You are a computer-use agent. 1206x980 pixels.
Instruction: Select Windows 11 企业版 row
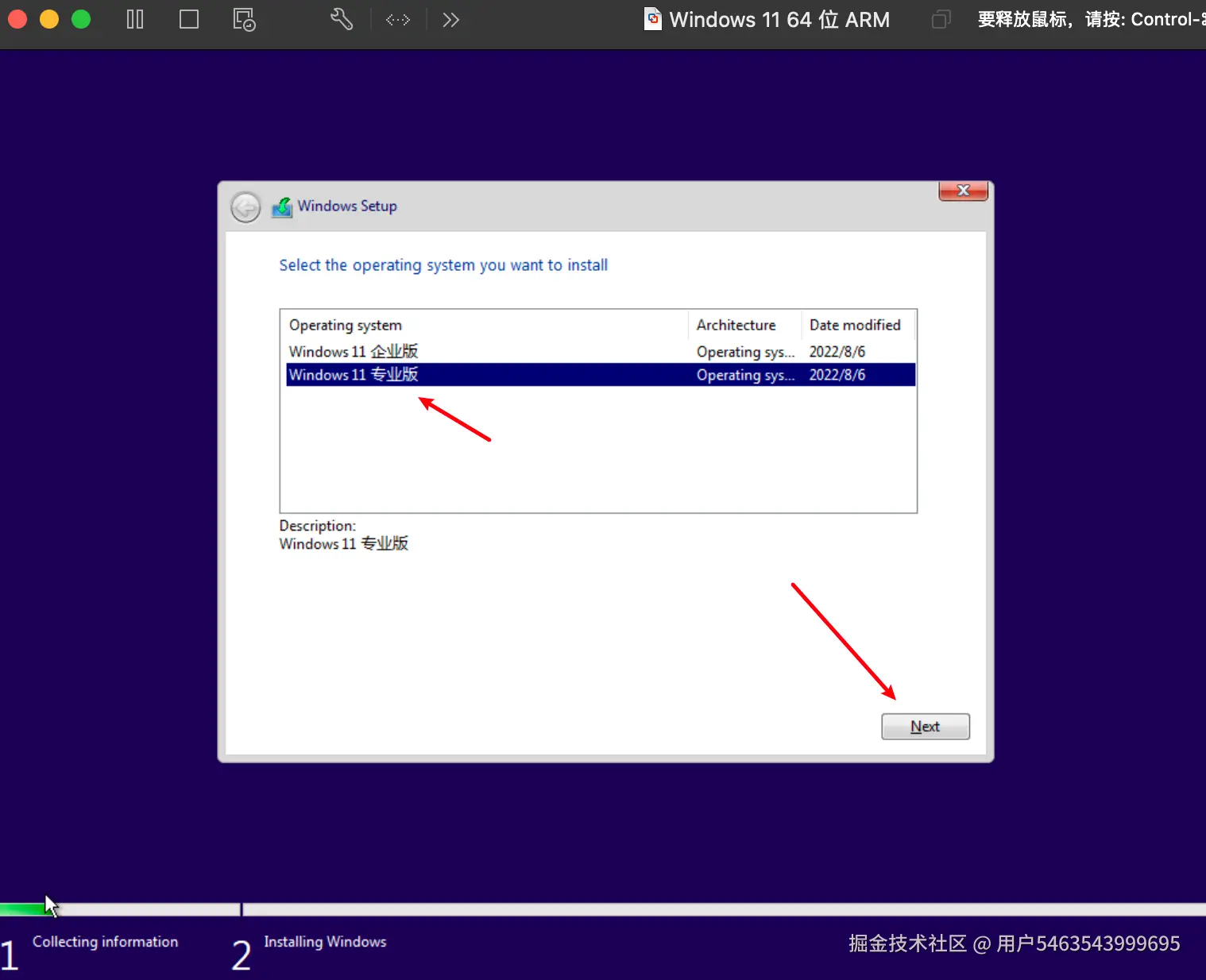(x=601, y=351)
